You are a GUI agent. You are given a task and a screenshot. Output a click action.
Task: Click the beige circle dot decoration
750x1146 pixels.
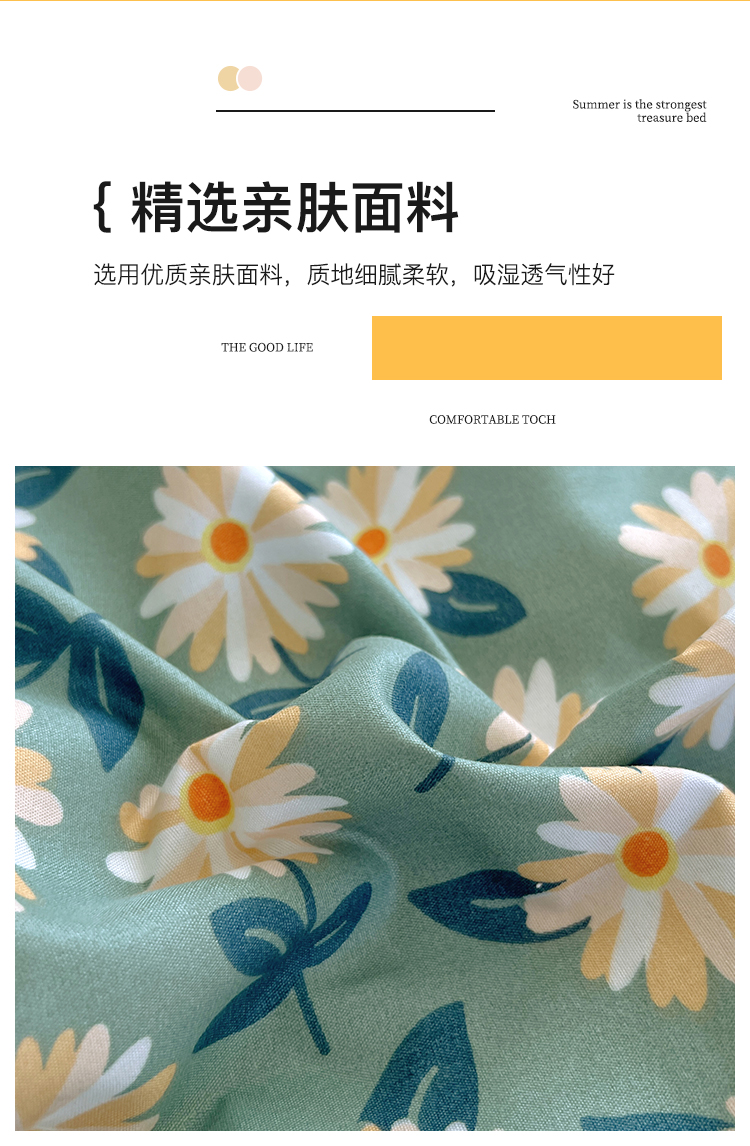click(228, 78)
